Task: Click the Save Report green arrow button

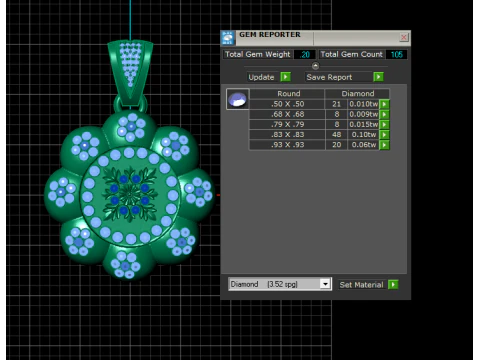Action: pos(378,77)
